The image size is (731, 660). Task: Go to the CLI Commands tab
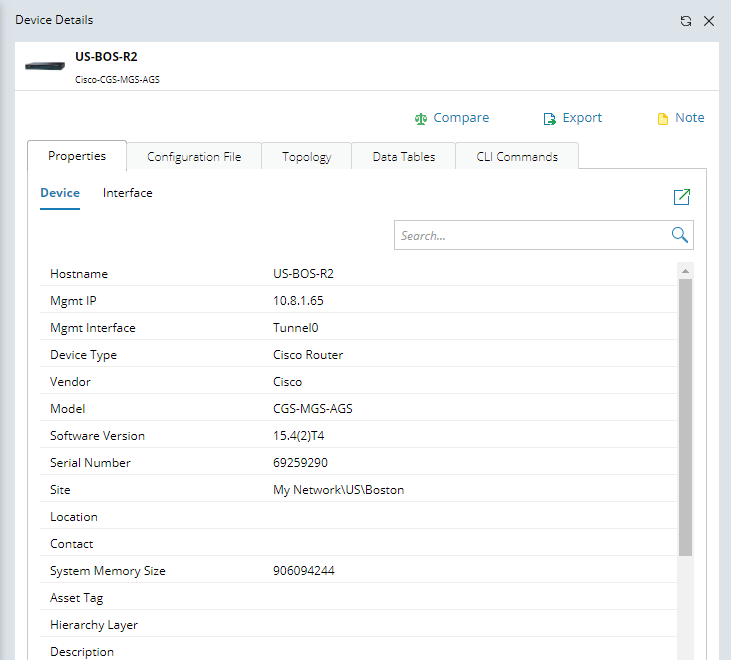pyautogui.click(x=517, y=157)
